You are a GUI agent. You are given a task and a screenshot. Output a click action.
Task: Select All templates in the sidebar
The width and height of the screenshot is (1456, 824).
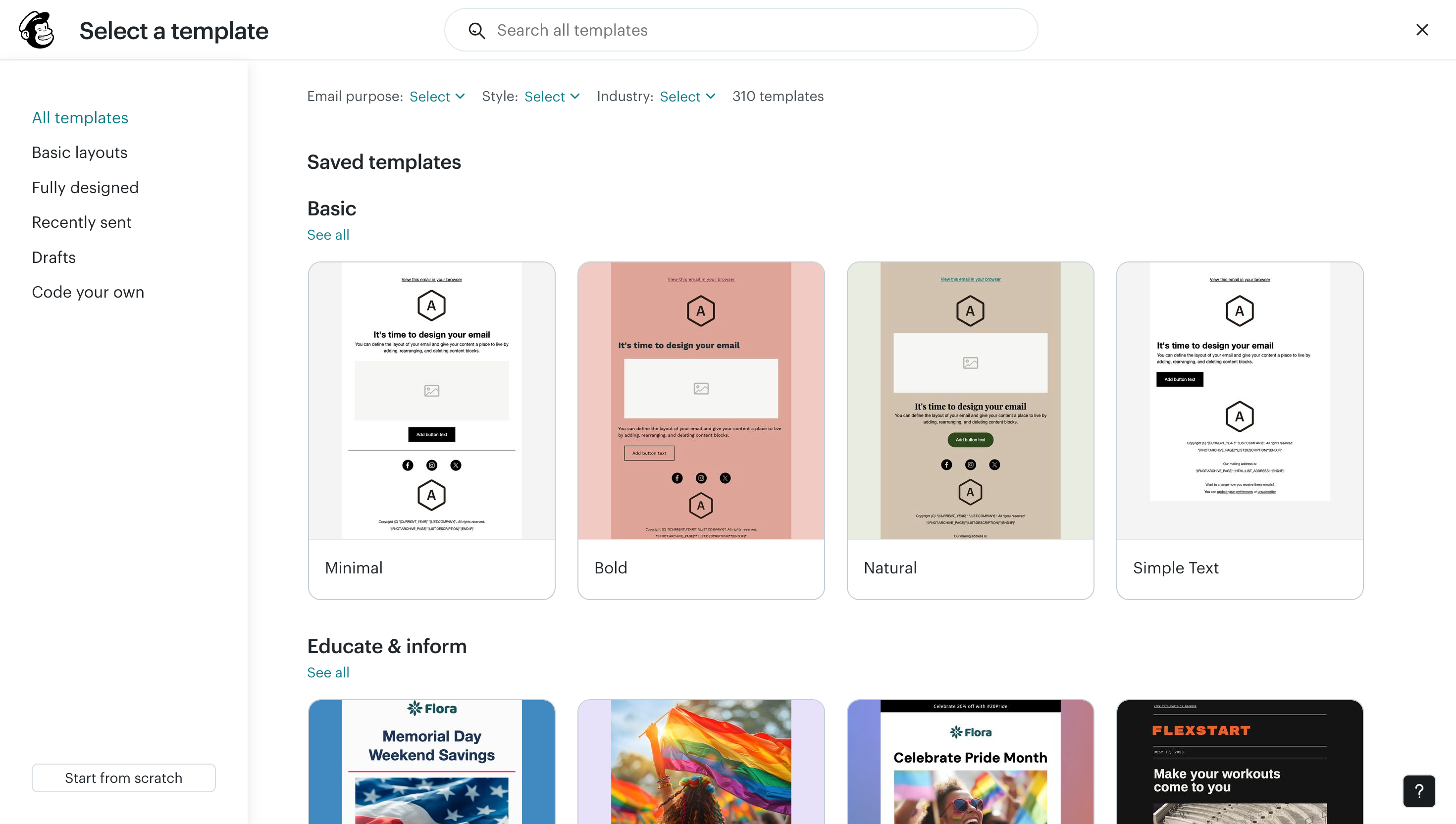coord(80,118)
